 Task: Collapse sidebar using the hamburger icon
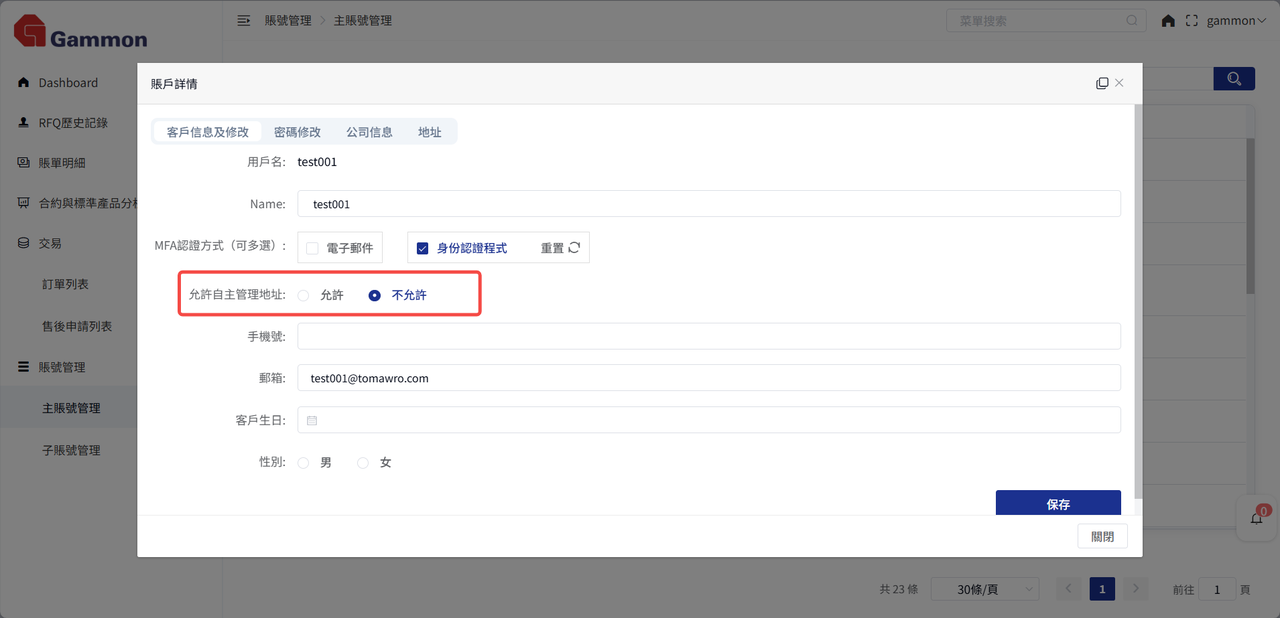click(243, 20)
